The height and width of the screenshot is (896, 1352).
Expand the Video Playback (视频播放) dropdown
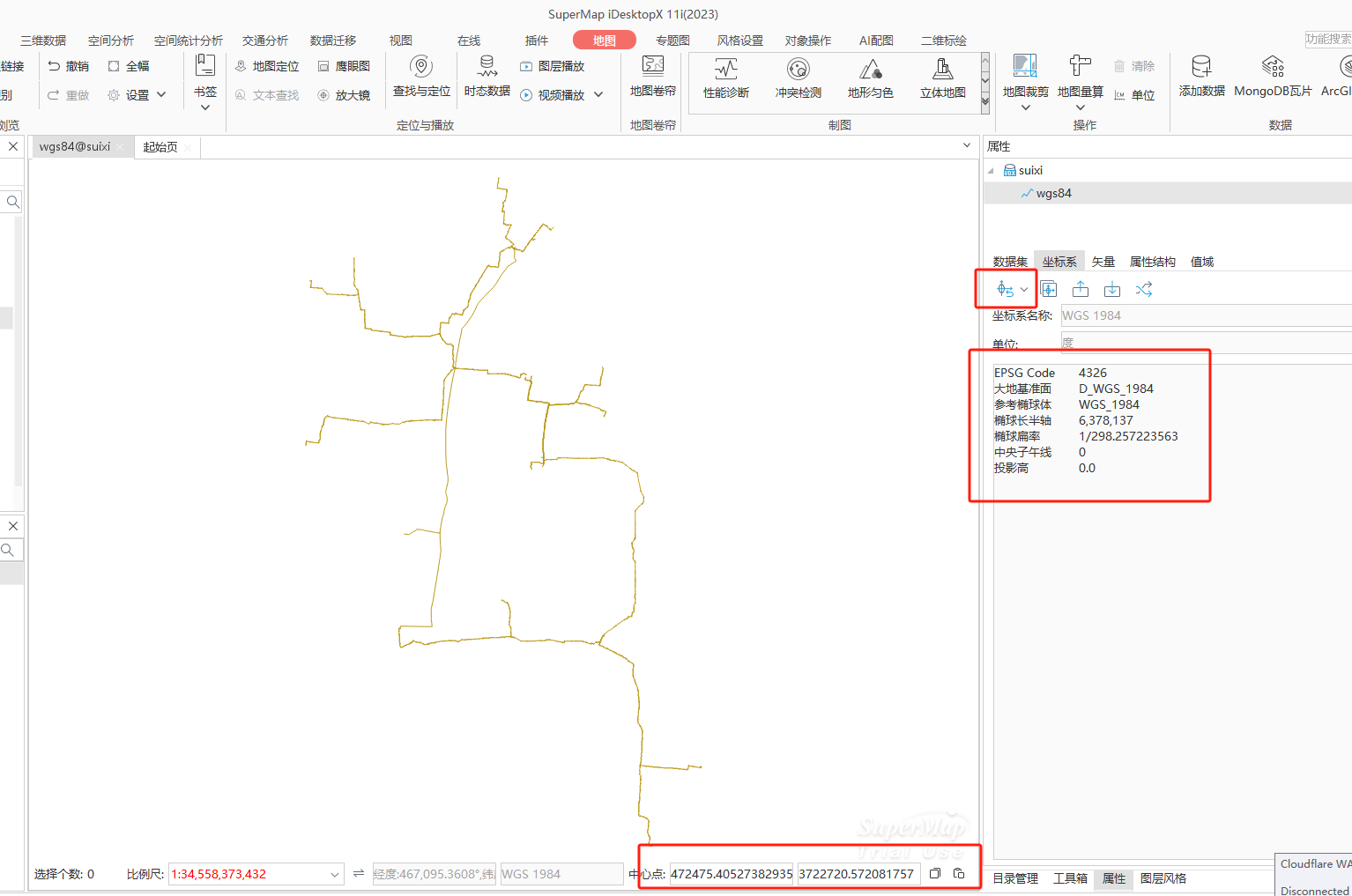click(x=598, y=95)
